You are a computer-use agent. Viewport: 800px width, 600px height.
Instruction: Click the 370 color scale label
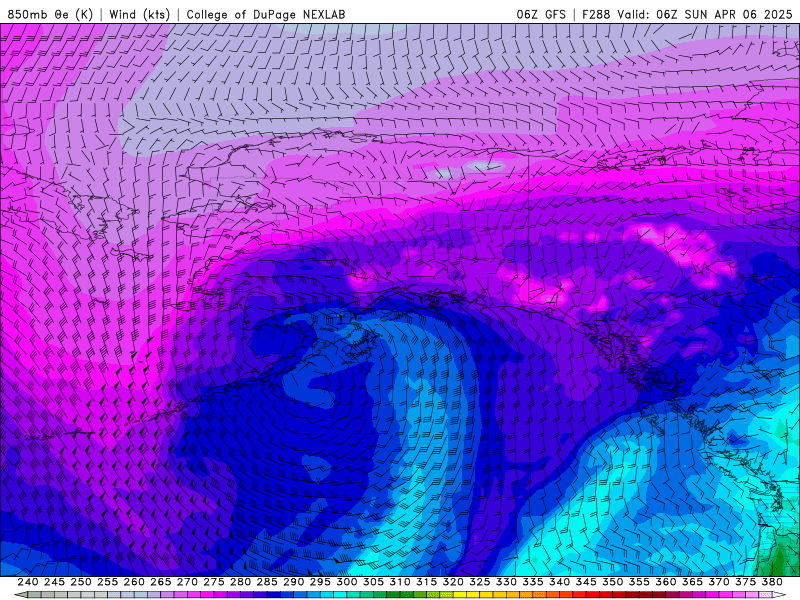(719, 582)
